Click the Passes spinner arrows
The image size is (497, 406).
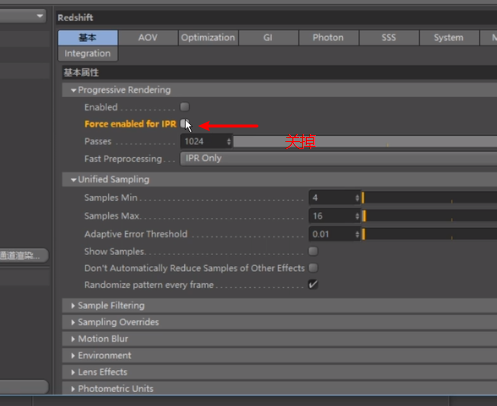coord(229,141)
